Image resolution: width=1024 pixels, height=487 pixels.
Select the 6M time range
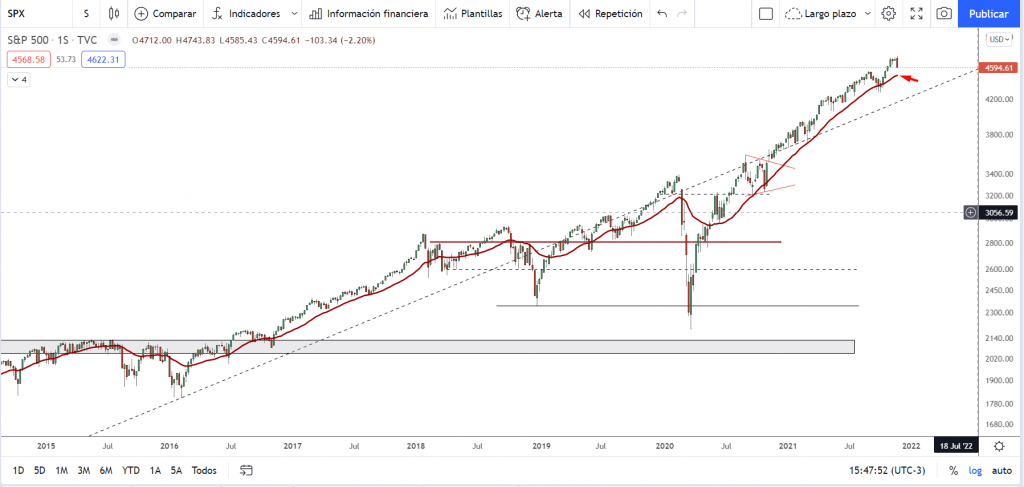tap(106, 470)
